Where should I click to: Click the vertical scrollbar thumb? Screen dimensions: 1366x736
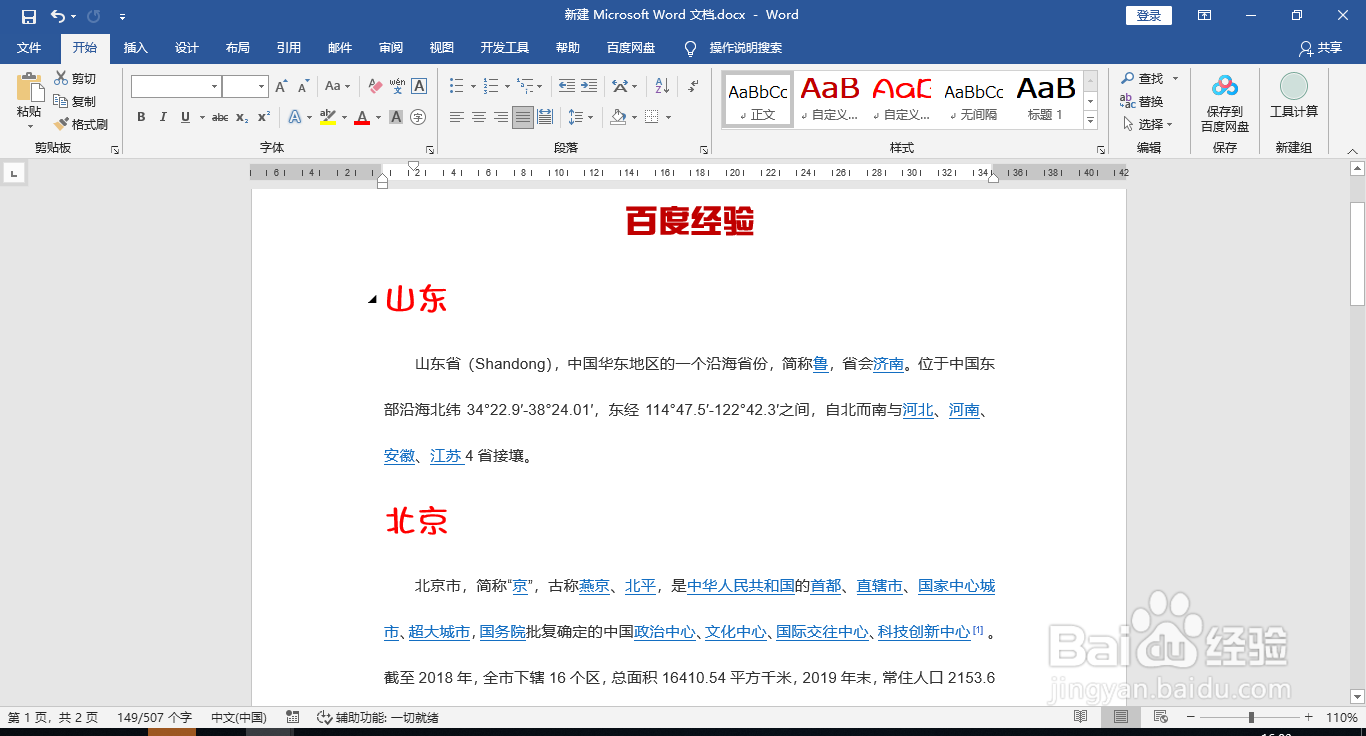click(x=1357, y=253)
